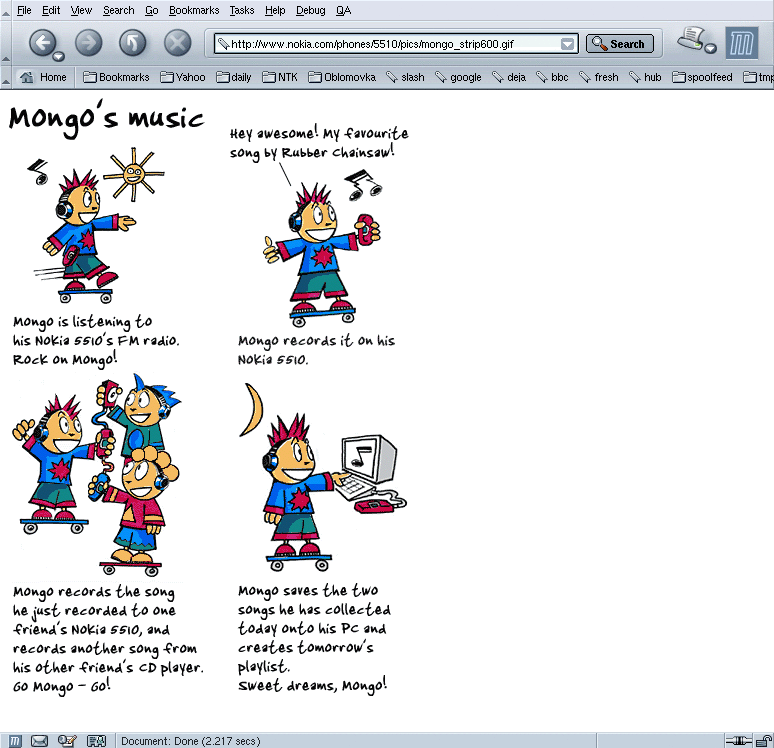
Task: Click the Stop loading button
Action: coord(178,42)
